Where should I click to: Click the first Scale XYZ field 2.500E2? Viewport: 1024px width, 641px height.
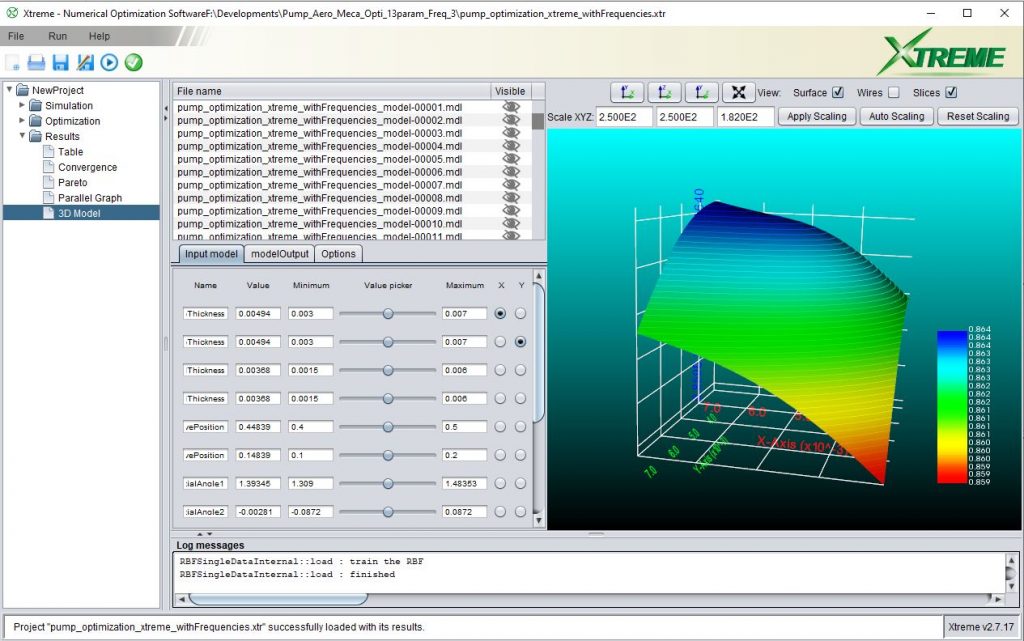click(x=624, y=117)
